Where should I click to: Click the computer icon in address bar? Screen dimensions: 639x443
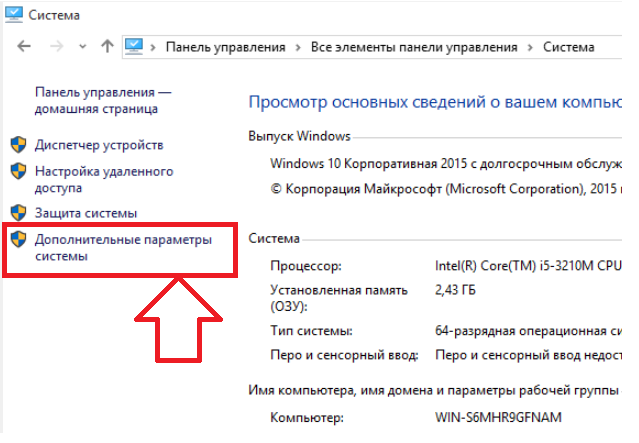coord(134,46)
